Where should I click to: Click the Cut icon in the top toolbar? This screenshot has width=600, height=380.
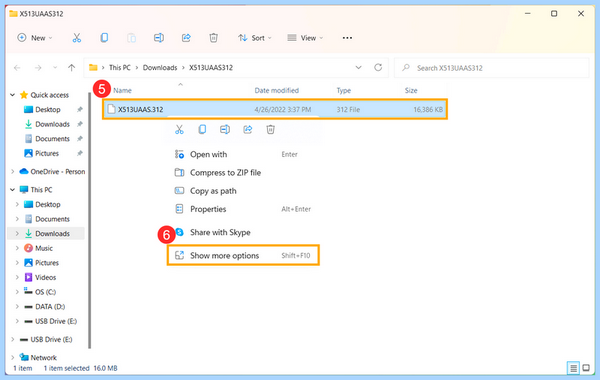(x=77, y=38)
